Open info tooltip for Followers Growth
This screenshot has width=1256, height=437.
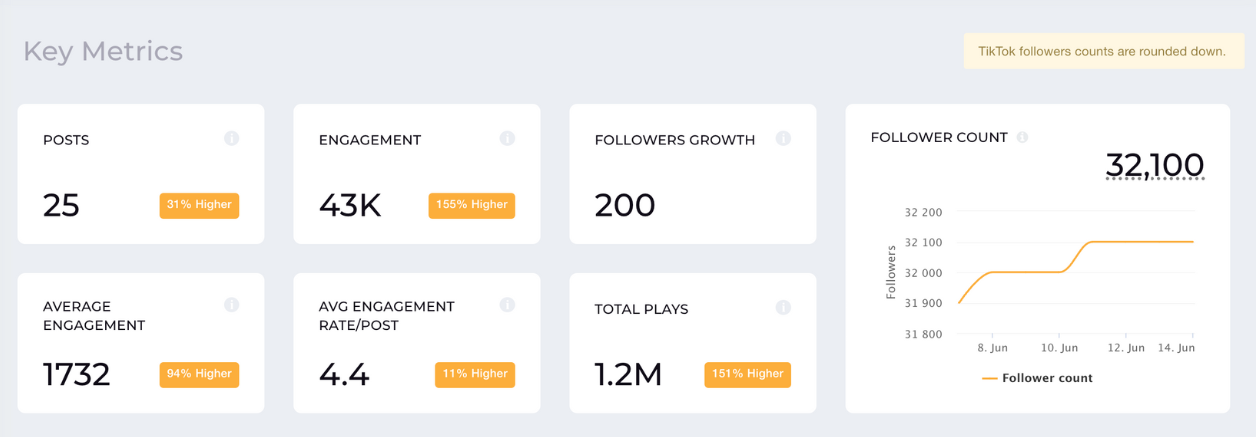point(783,138)
